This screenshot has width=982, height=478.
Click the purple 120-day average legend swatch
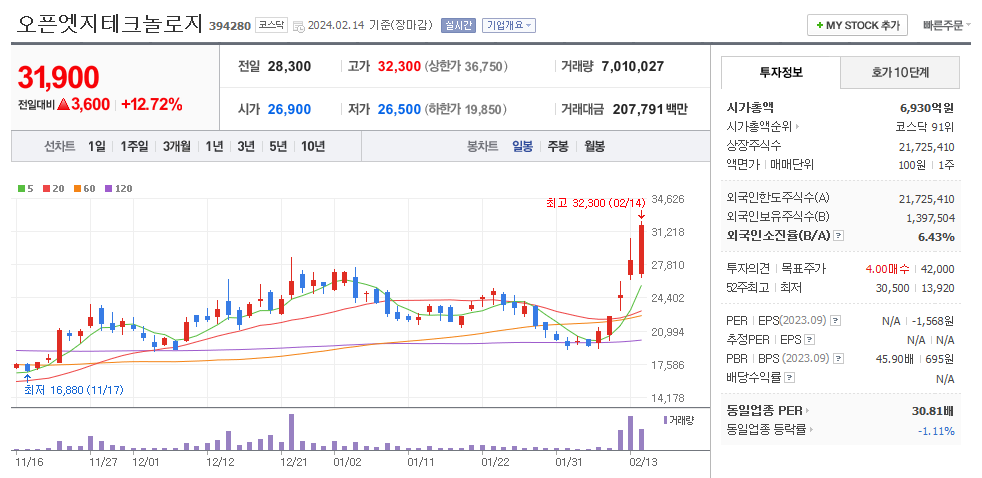point(108,189)
